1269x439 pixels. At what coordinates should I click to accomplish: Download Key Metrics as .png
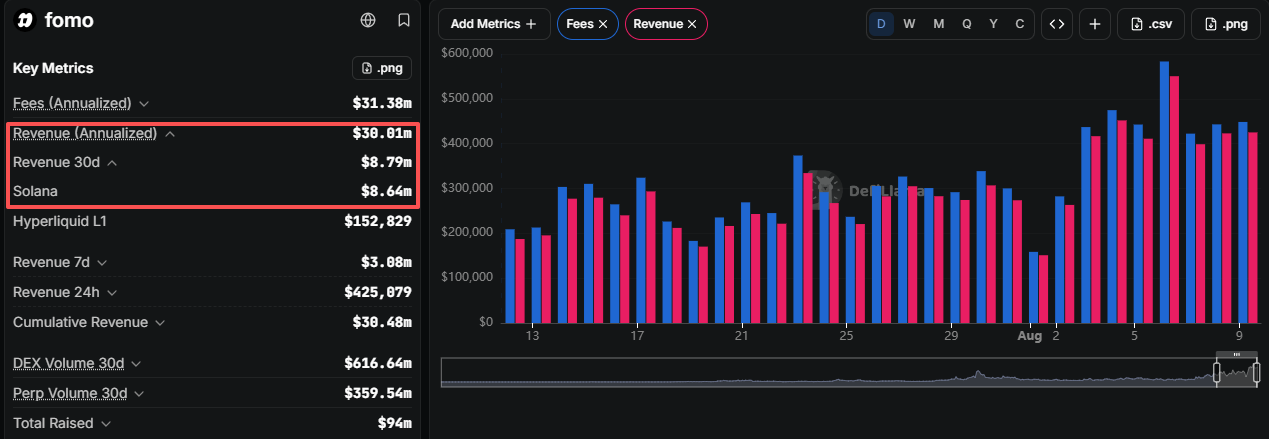382,68
